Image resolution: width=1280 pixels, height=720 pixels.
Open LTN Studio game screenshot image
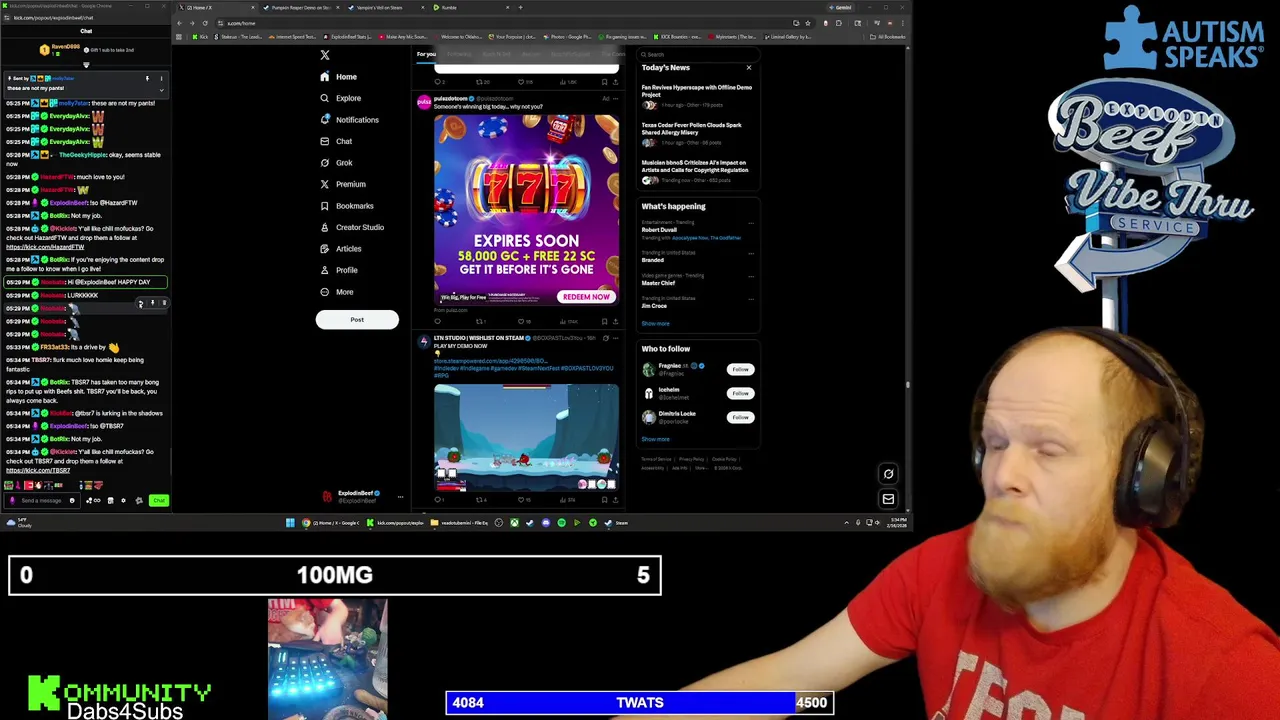coord(526,437)
